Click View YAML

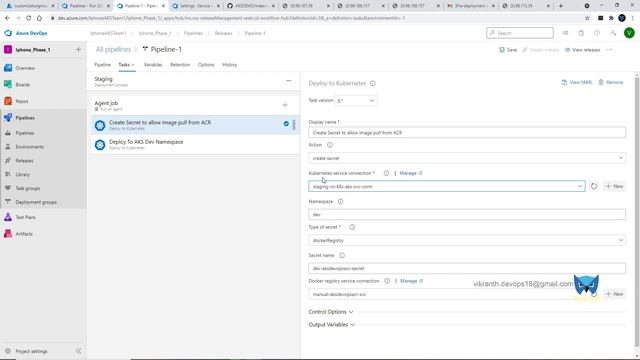click(x=577, y=82)
